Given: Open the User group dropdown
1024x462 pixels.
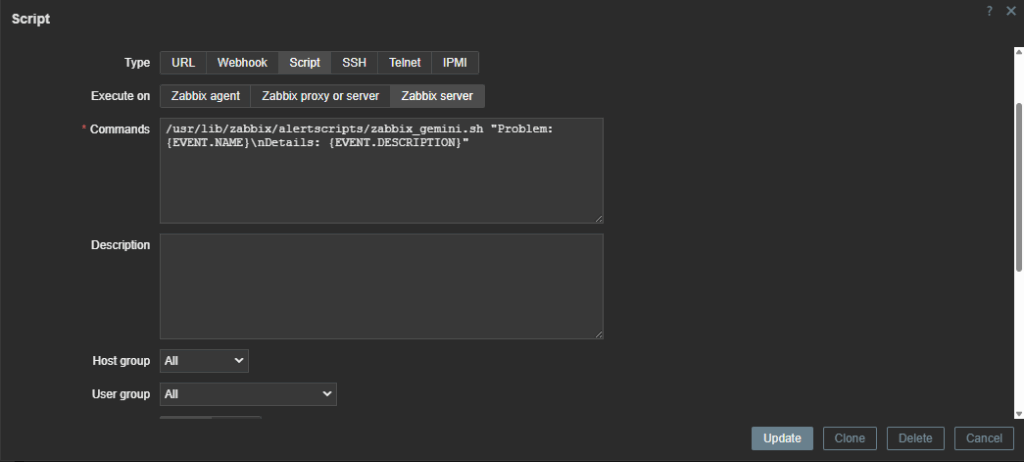Looking at the screenshot, I should (x=248, y=394).
